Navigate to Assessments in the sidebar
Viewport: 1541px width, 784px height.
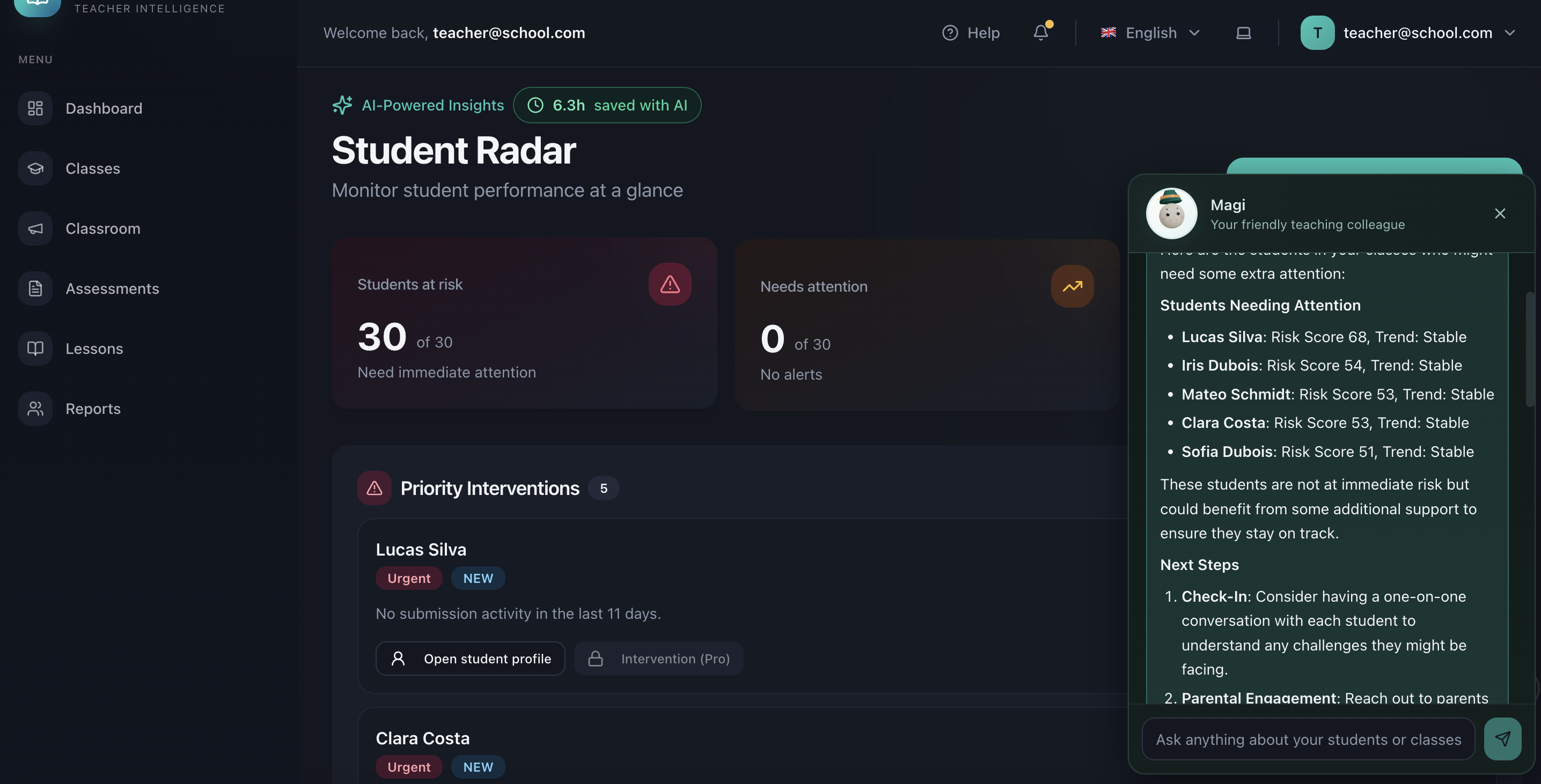point(112,289)
